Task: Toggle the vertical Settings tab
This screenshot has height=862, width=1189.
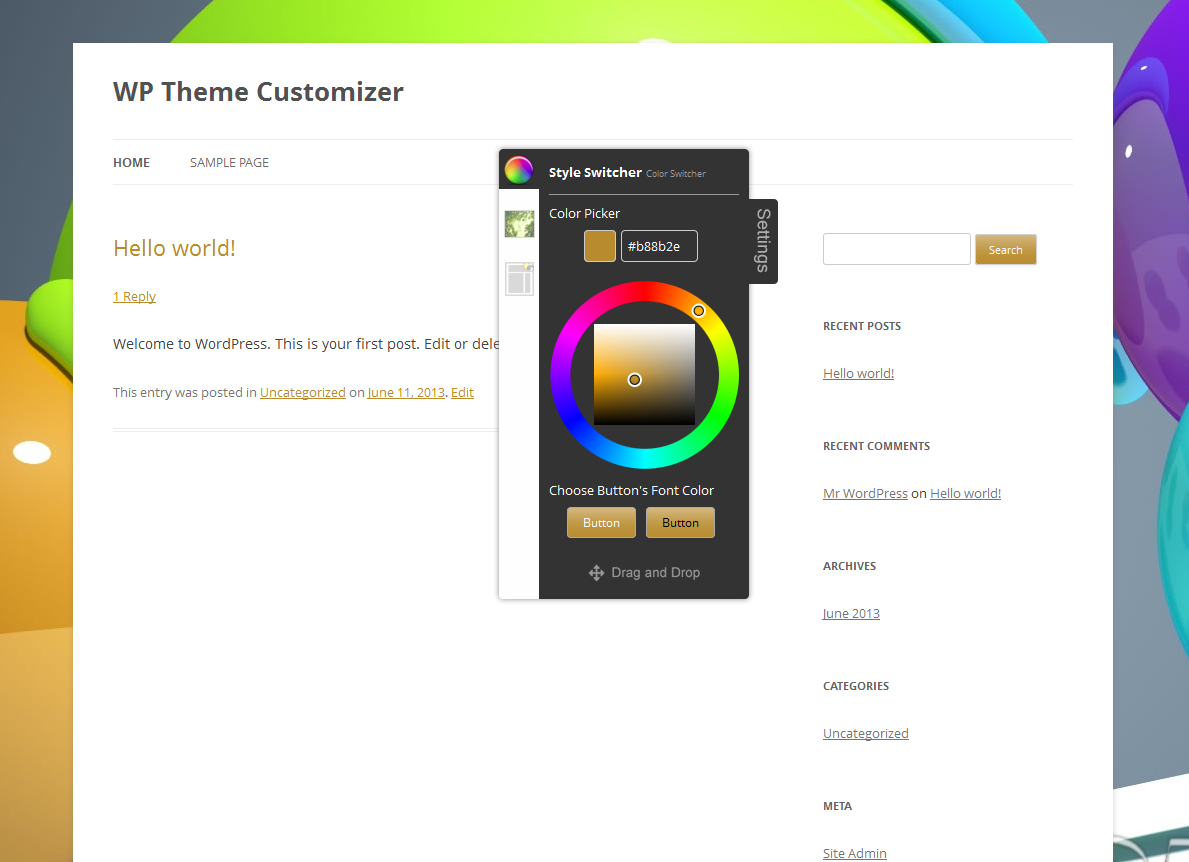Action: point(763,241)
